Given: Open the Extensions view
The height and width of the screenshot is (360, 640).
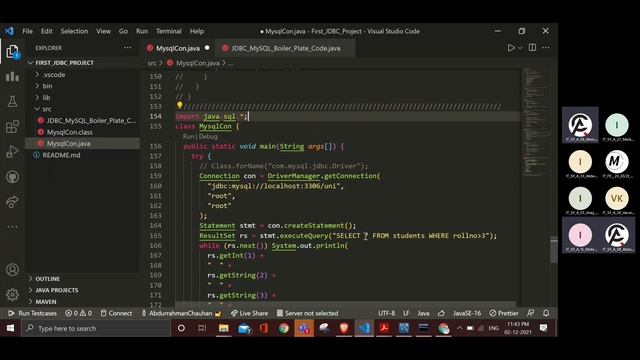Looking at the screenshot, I should coord(12,127).
